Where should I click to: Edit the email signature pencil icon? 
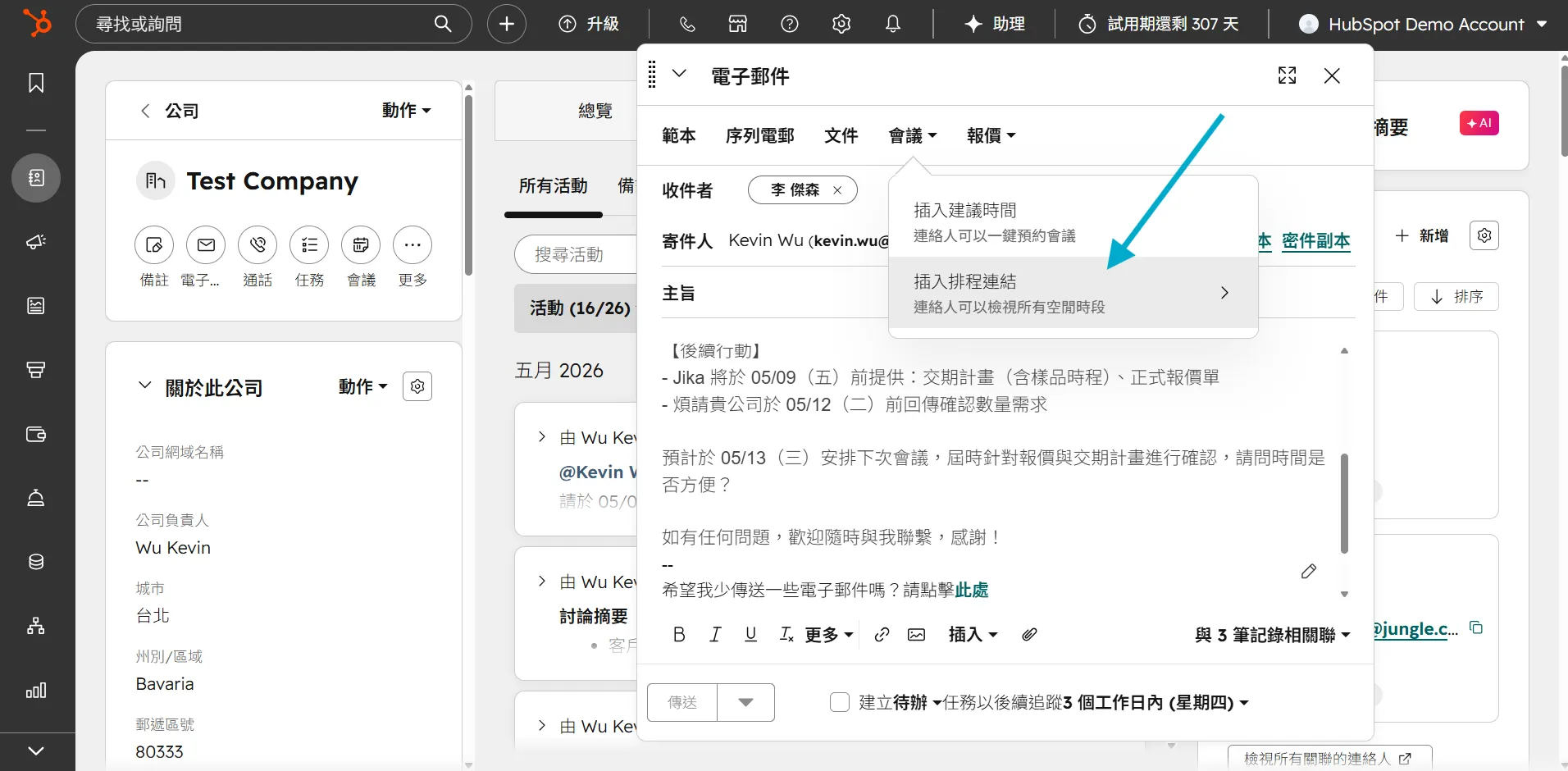pyautogui.click(x=1309, y=571)
